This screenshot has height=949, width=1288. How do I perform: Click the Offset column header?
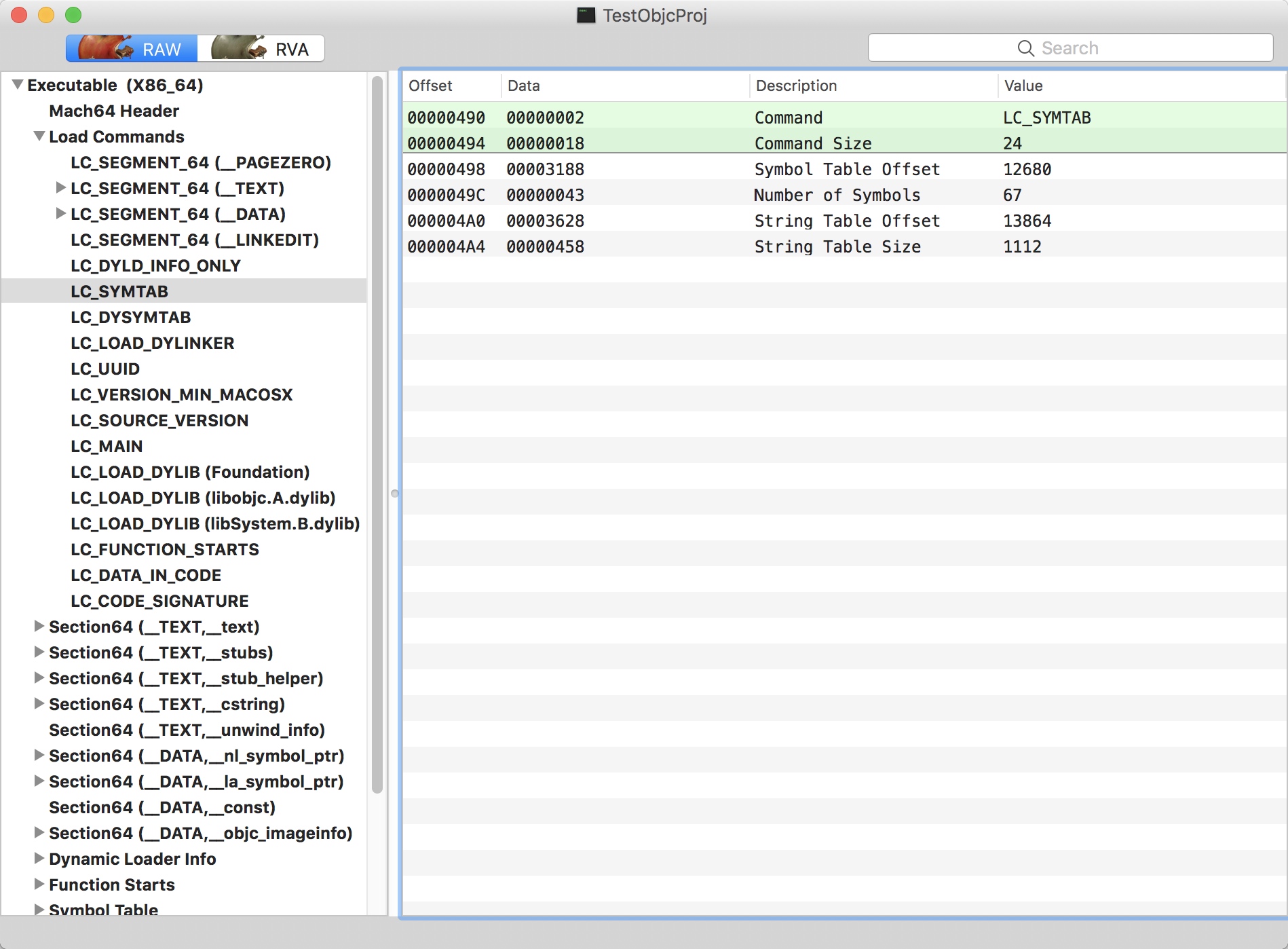click(x=430, y=86)
